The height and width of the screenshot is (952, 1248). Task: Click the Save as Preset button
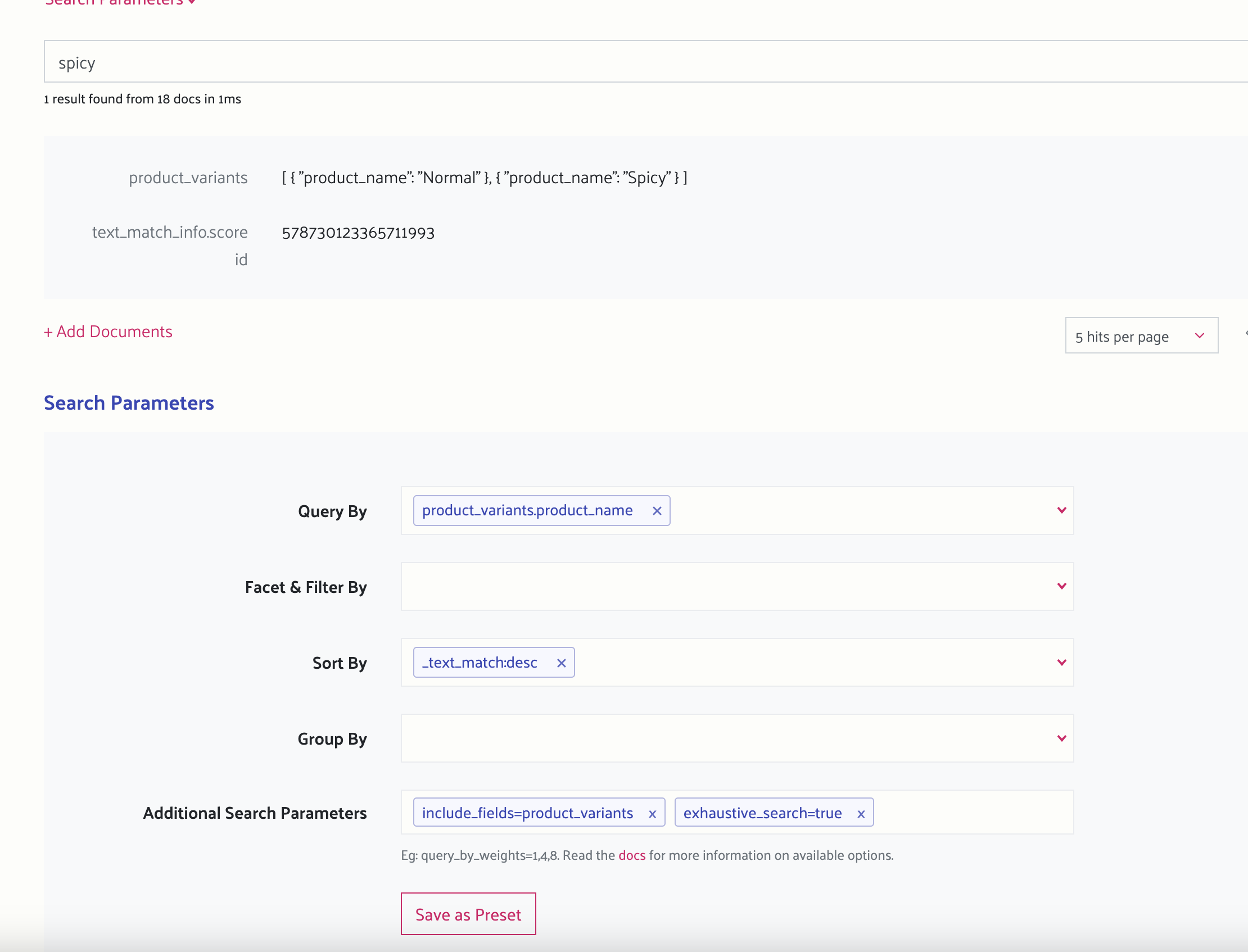click(x=468, y=914)
